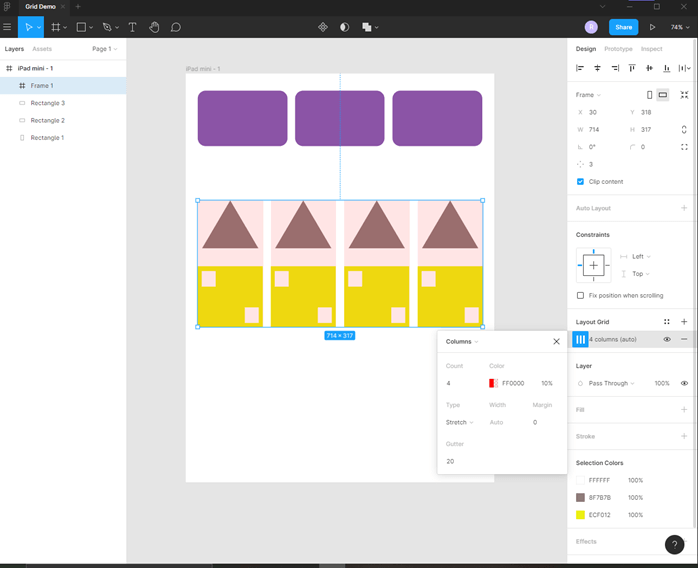The width and height of the screenshot is (698, 568).
Task: Switch to the Assets tab
Action: [42, 49]
